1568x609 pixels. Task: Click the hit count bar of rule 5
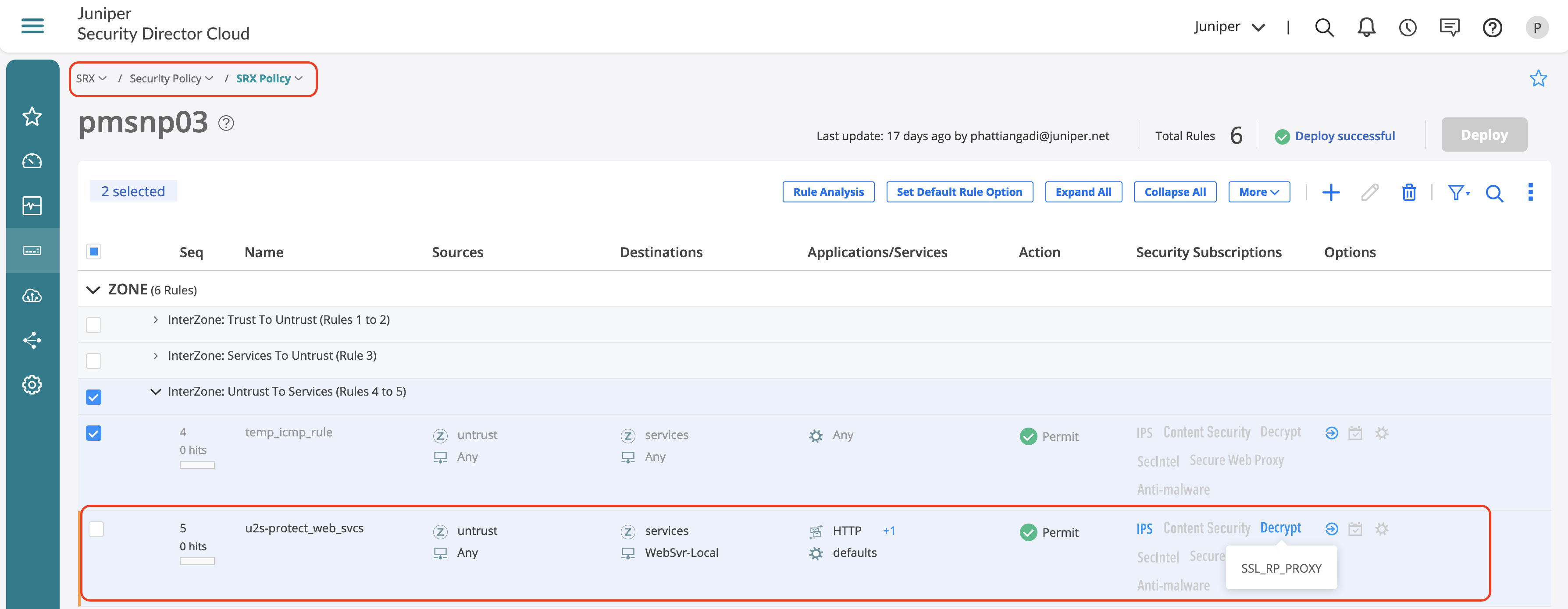(196, 561)
